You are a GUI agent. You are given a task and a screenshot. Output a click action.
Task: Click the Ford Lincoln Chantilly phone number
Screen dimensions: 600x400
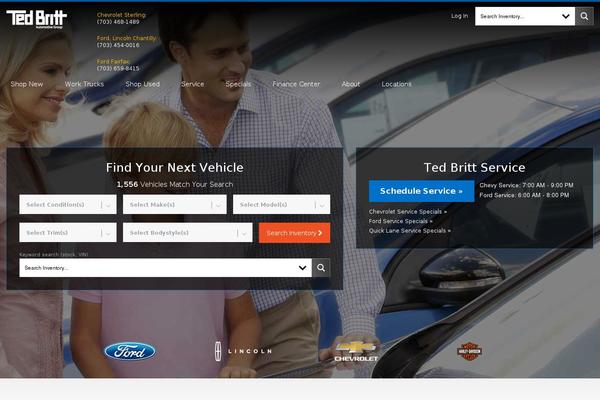pos(118,45)
